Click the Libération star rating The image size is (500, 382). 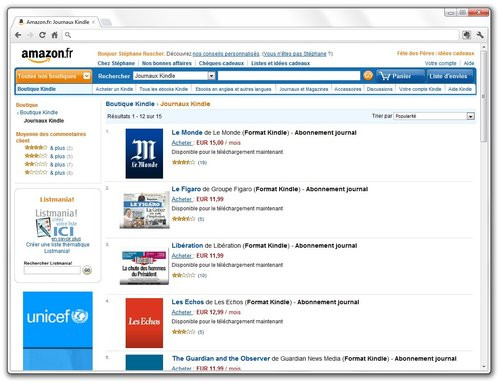(183, 275)
